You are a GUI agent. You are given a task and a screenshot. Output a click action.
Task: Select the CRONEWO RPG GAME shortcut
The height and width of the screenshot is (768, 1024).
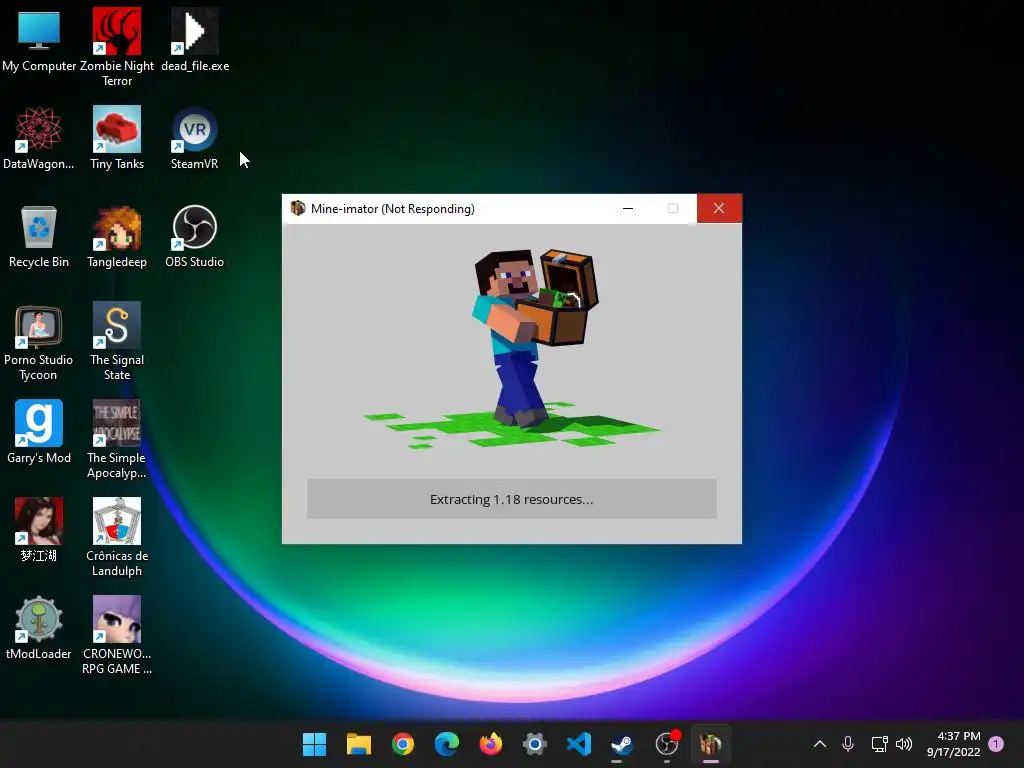pos(117,635)
